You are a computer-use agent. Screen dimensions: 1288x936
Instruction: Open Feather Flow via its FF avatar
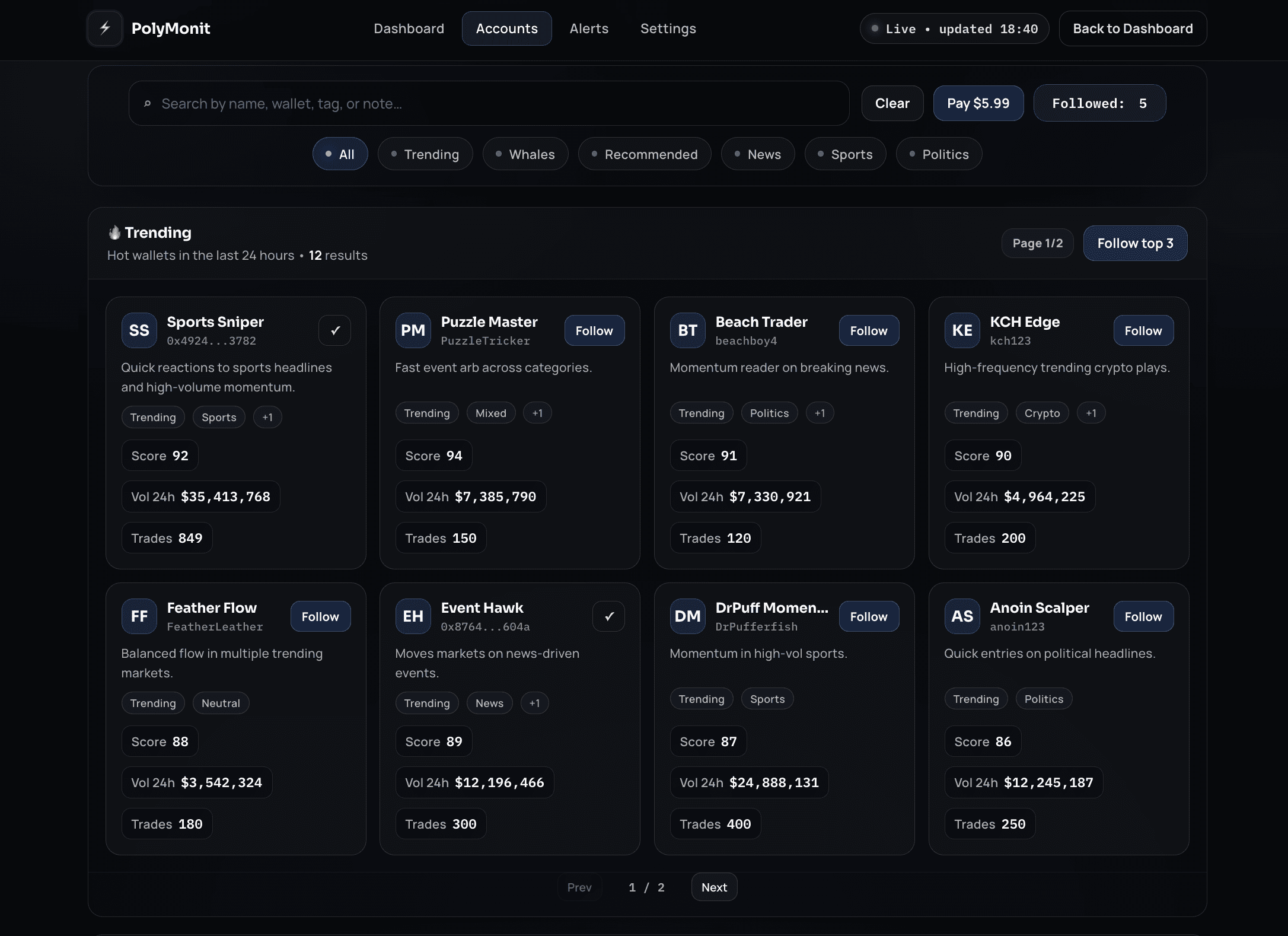click(138, 616)
